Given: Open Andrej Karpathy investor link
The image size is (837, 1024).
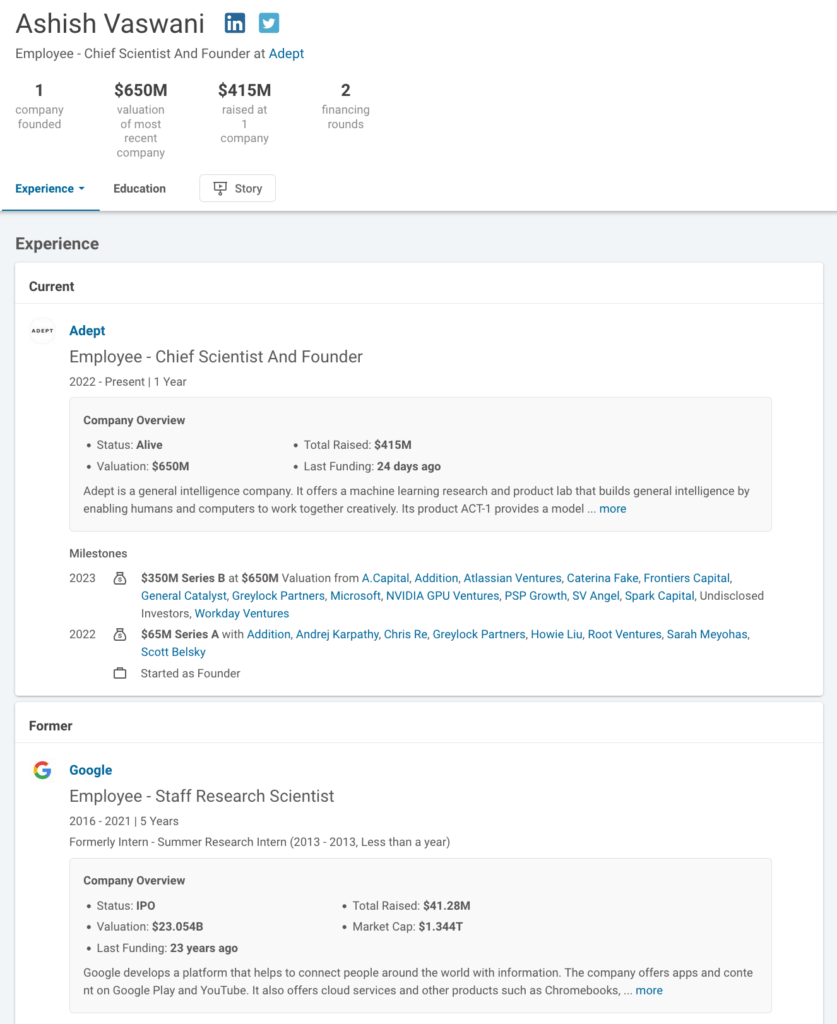Looking at the screenshot, I should [x=337, y=634].
